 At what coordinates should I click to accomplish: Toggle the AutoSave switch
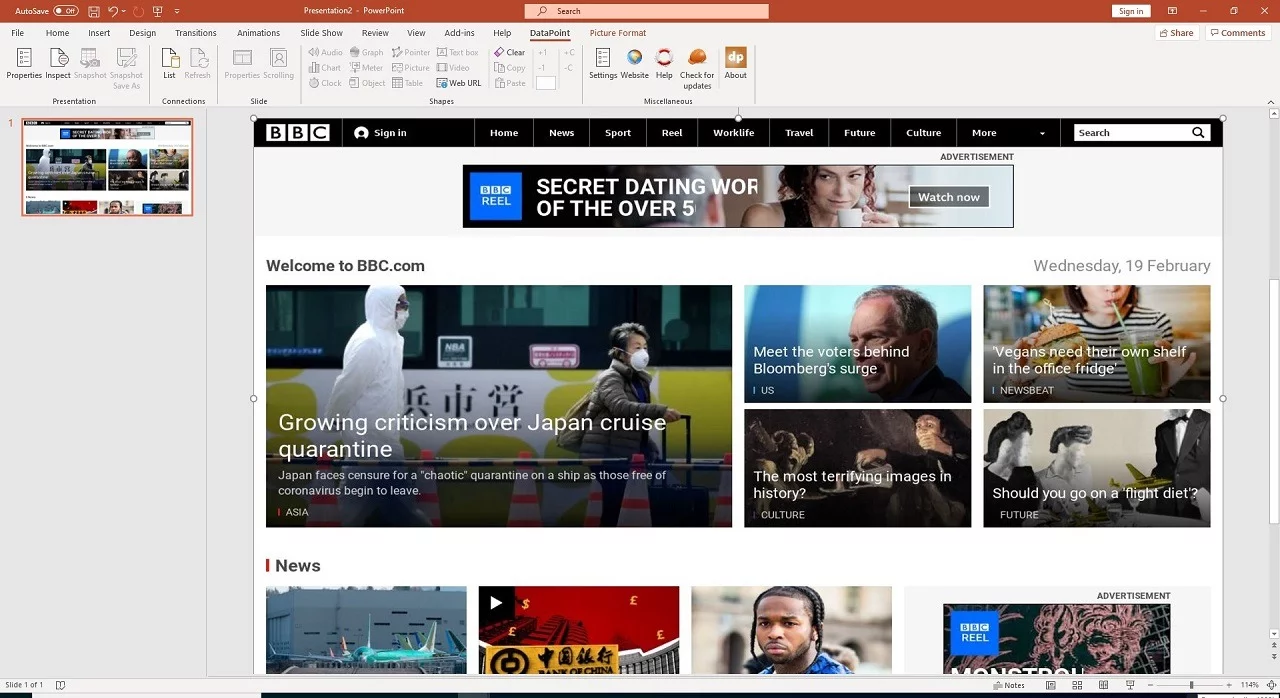[65, 11]
